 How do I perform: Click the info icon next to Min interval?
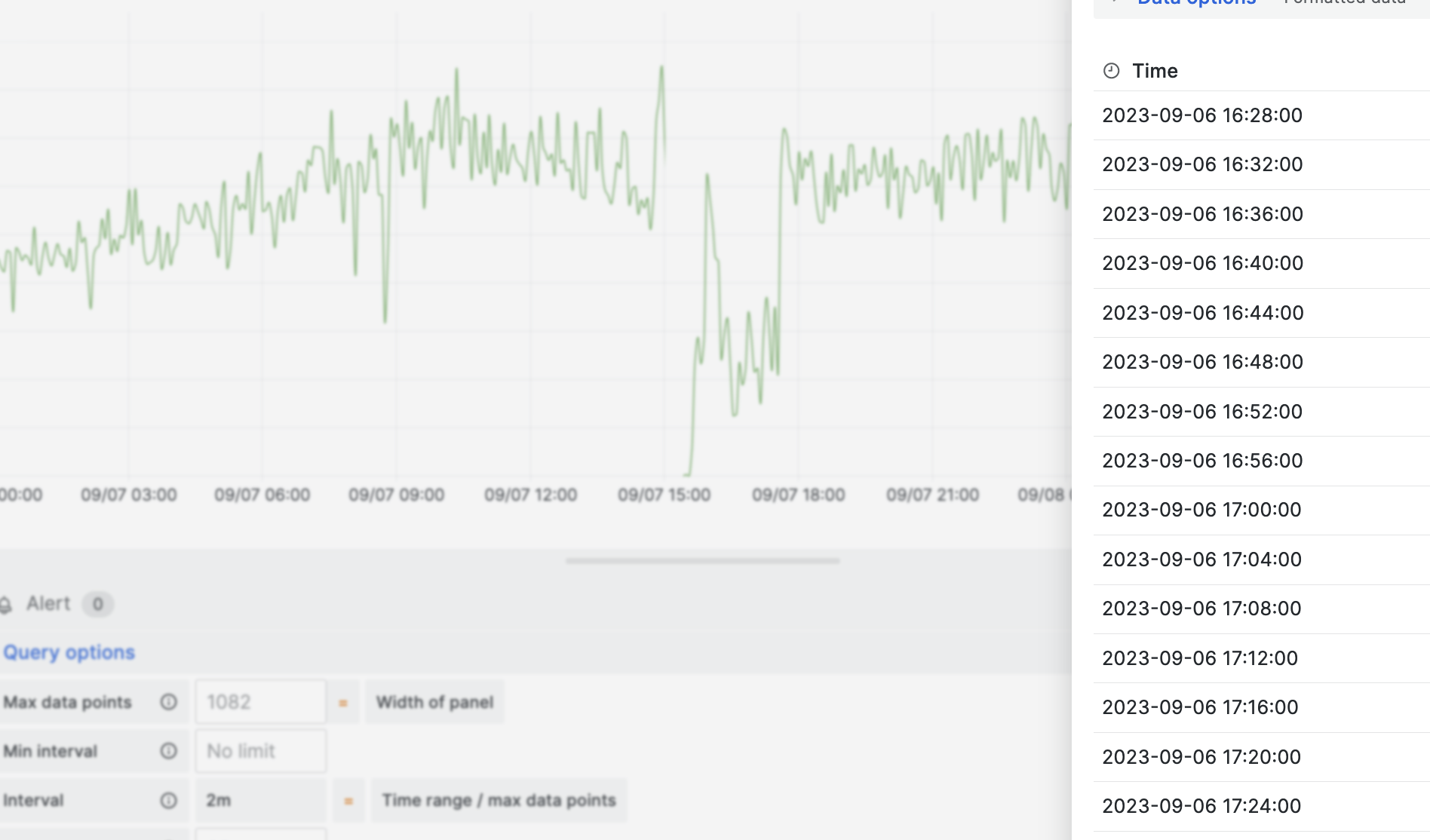coord(167,751)
